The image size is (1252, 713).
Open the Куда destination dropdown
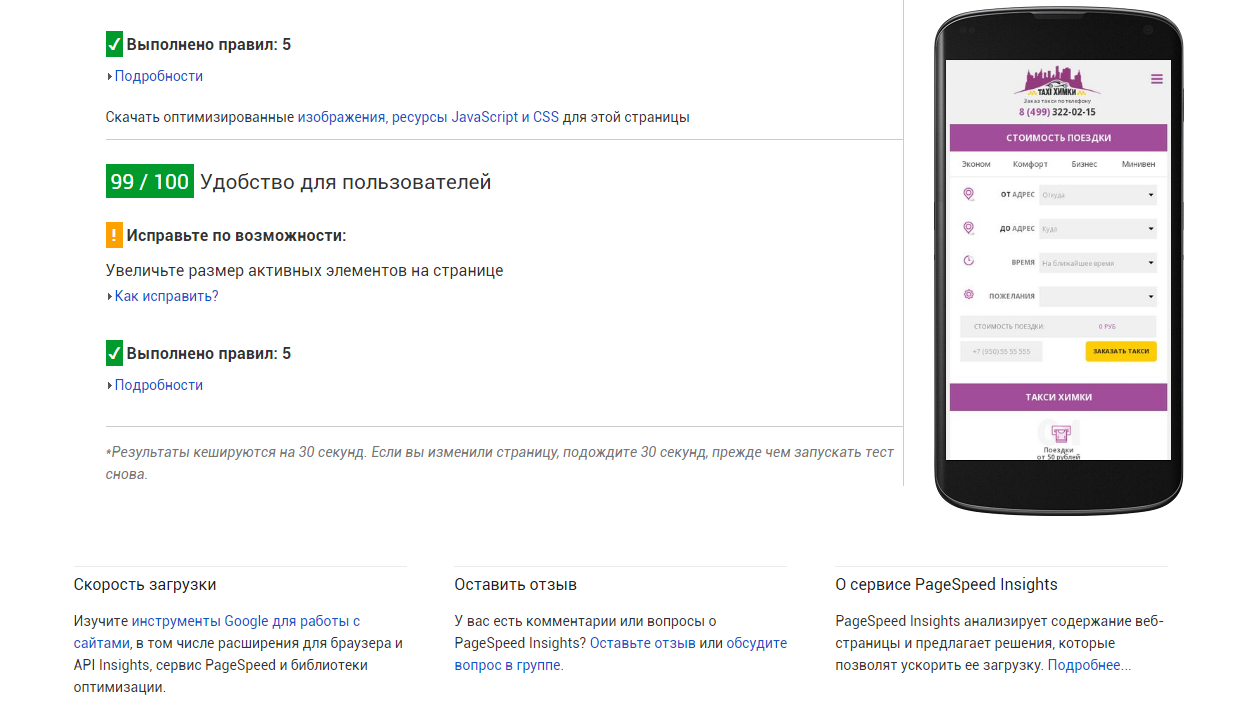[1098, 229]
